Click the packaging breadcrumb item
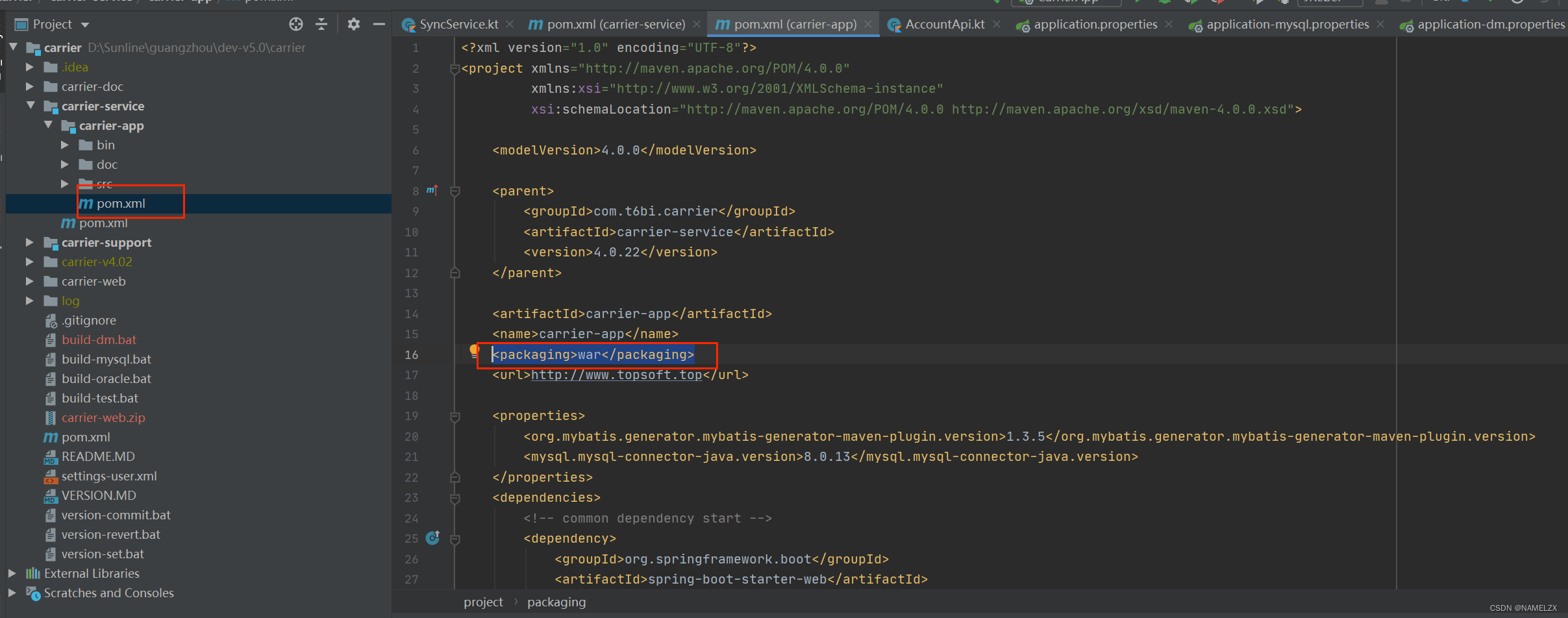Screen dimensions: 1568x618 click(x=556, y=602)
